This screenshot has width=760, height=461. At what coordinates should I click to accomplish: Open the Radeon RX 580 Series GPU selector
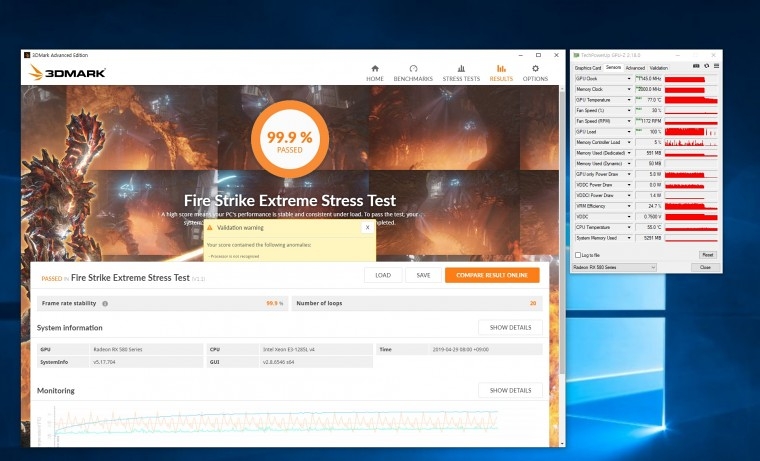click(614, 267)
